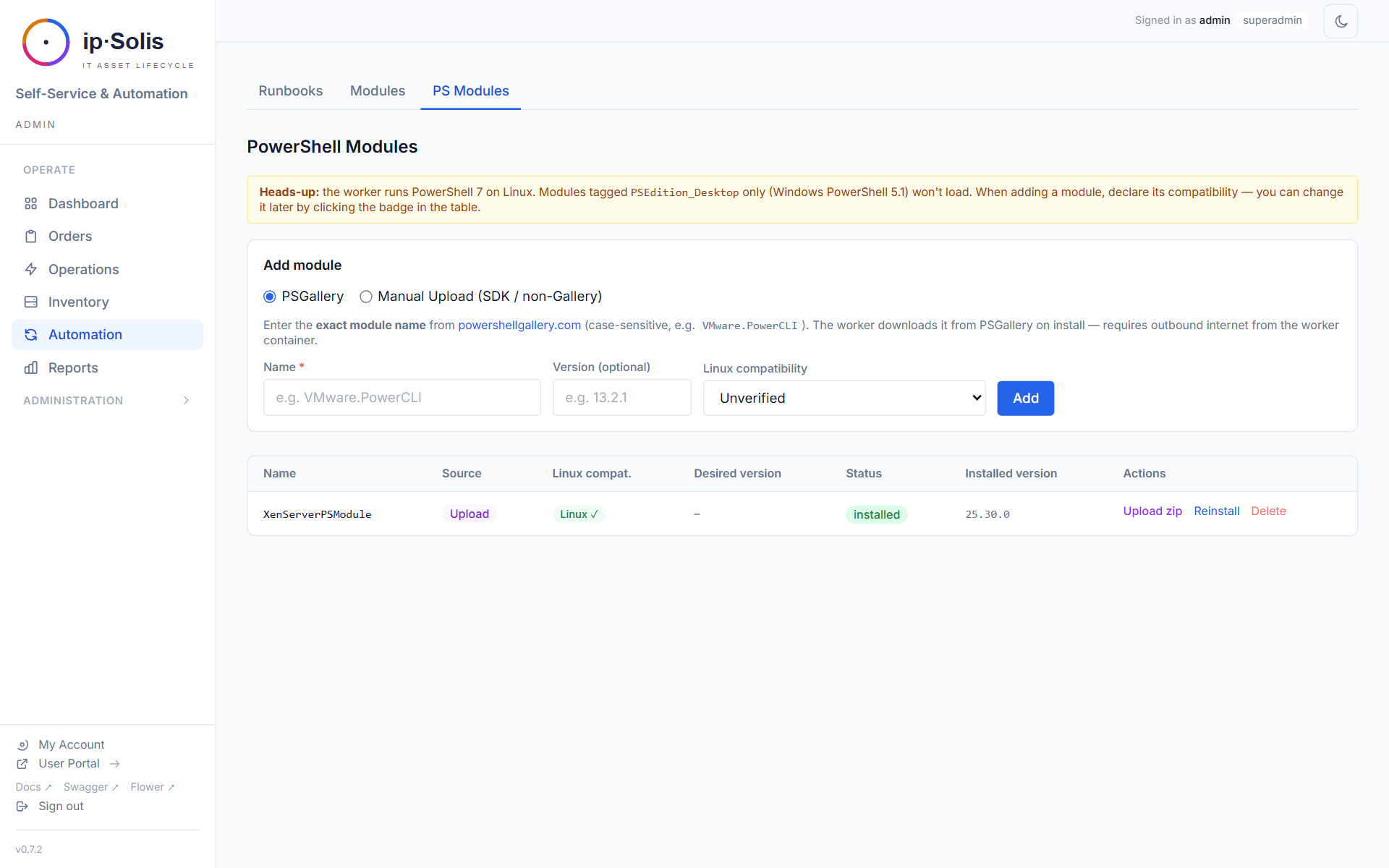
Task: Open the Docs external link
Action: [33, 787]
